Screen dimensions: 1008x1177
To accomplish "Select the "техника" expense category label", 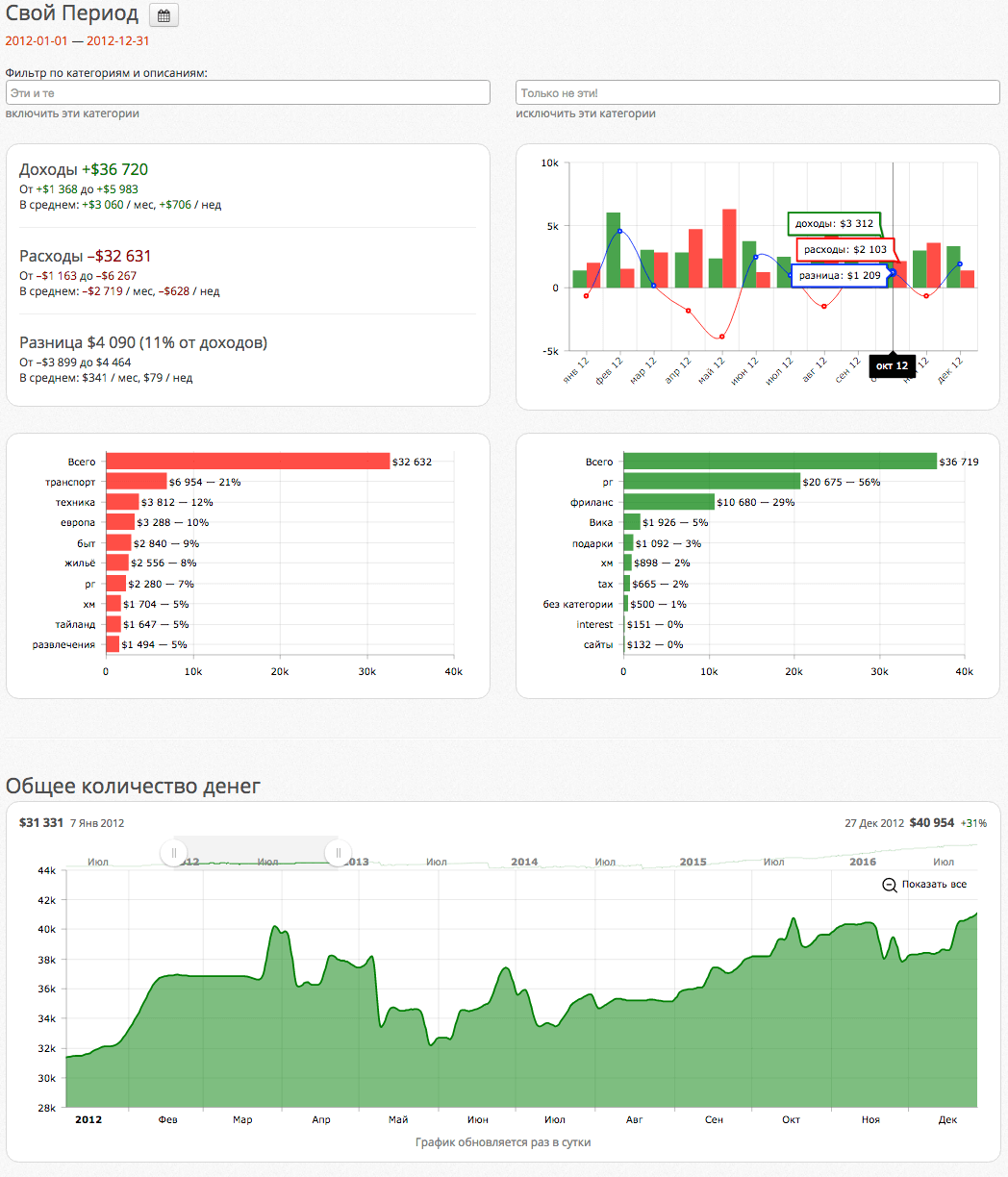I will coord(76,502).
